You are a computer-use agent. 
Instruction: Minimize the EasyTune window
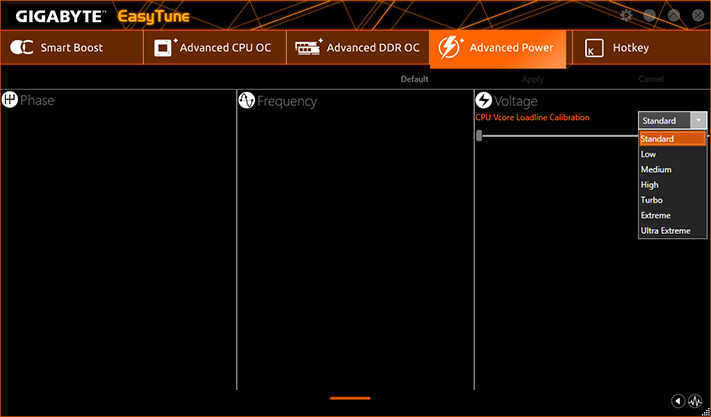(x=650, y=16)
